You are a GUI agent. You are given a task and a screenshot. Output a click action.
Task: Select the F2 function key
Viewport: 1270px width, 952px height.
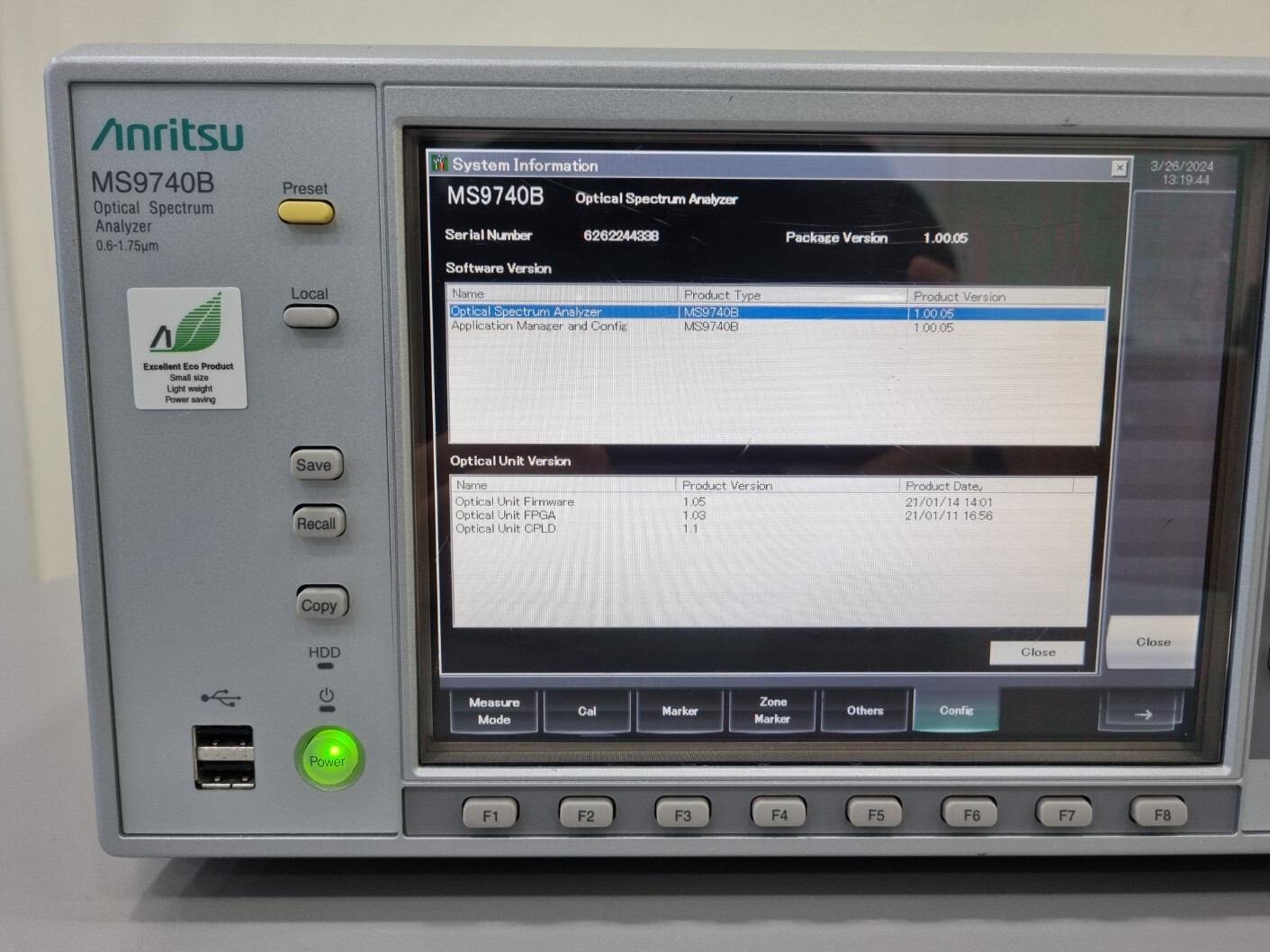point(587,814)
